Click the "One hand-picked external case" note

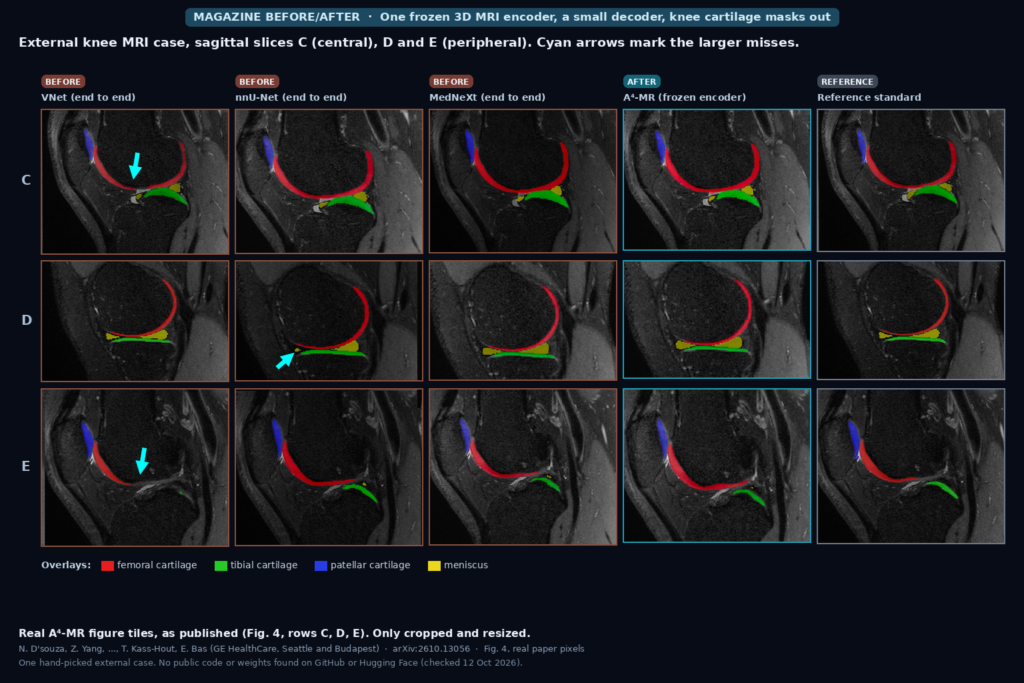[x=270, y=663]
